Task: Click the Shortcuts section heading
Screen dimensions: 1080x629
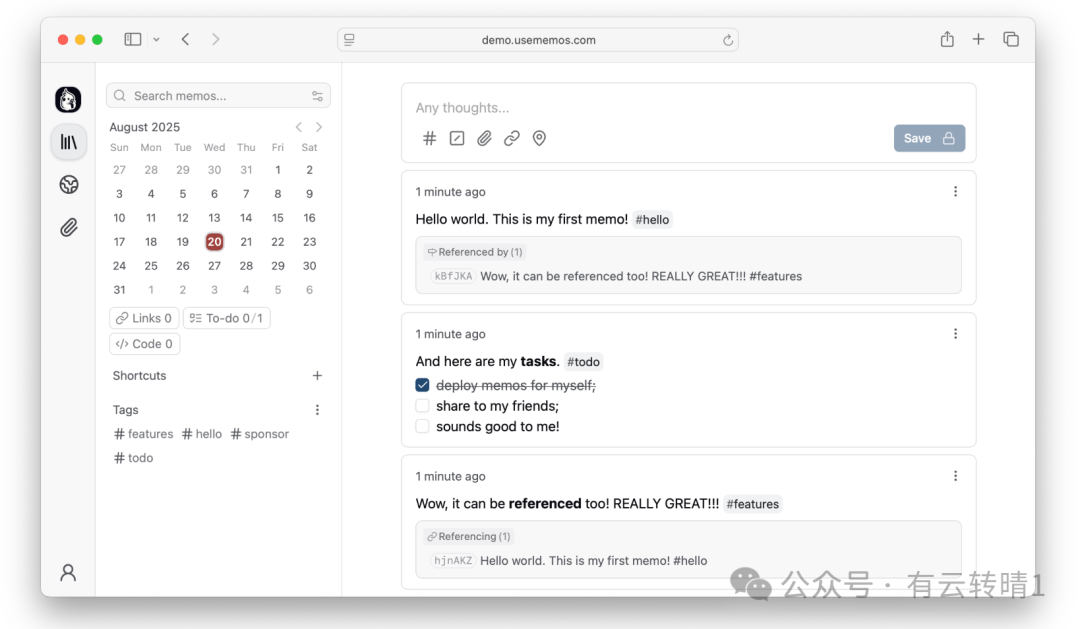Action: click(139, 375)
